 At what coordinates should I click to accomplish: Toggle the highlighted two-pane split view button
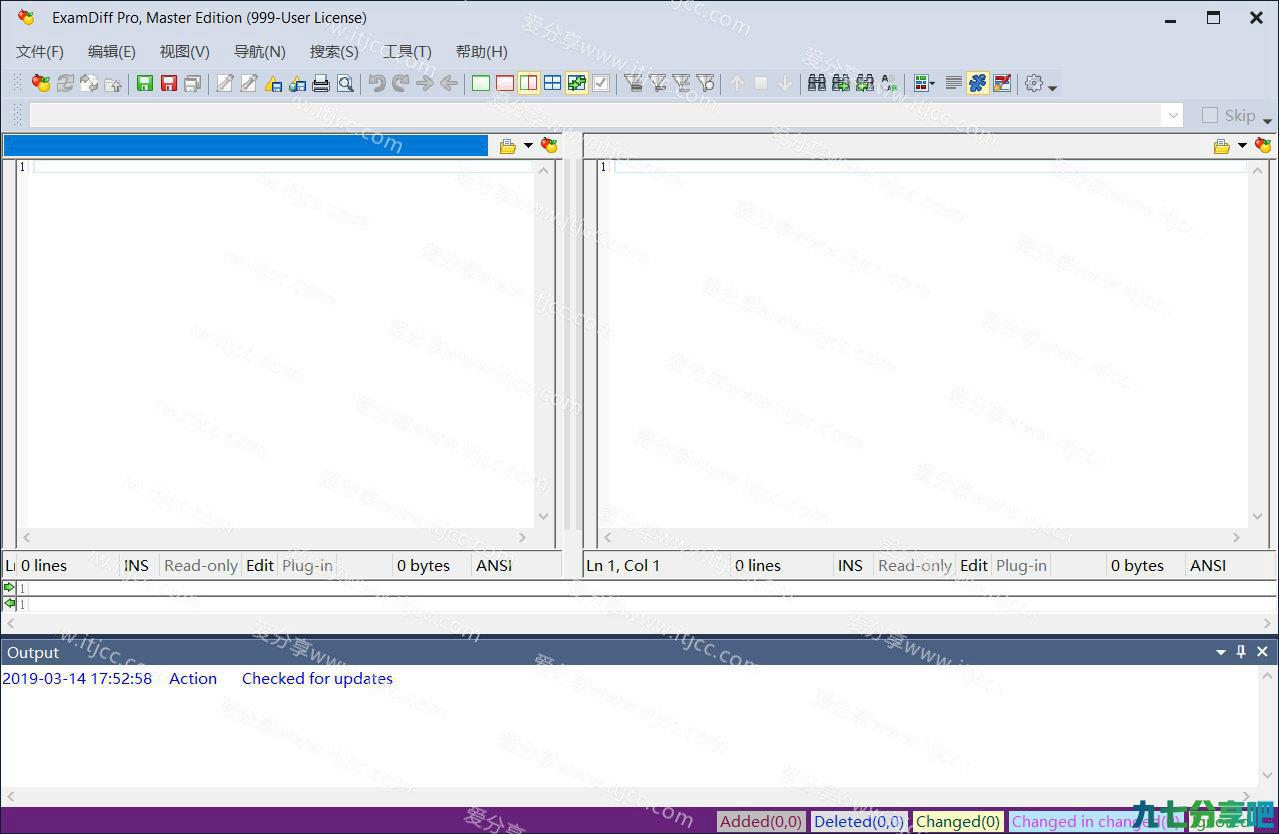click(x=529, y=83)
